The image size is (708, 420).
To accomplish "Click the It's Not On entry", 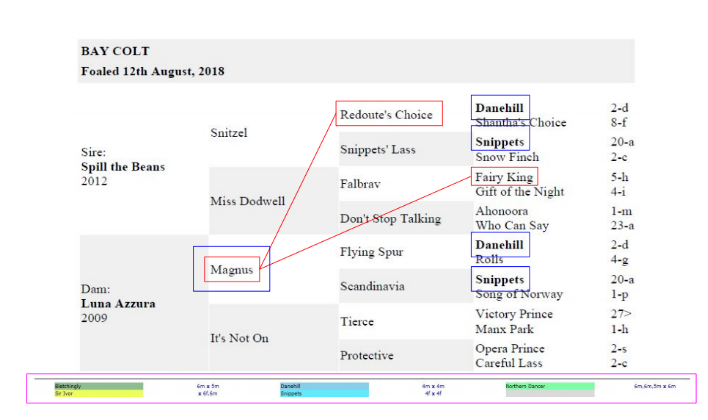I will tap(240, 338).
